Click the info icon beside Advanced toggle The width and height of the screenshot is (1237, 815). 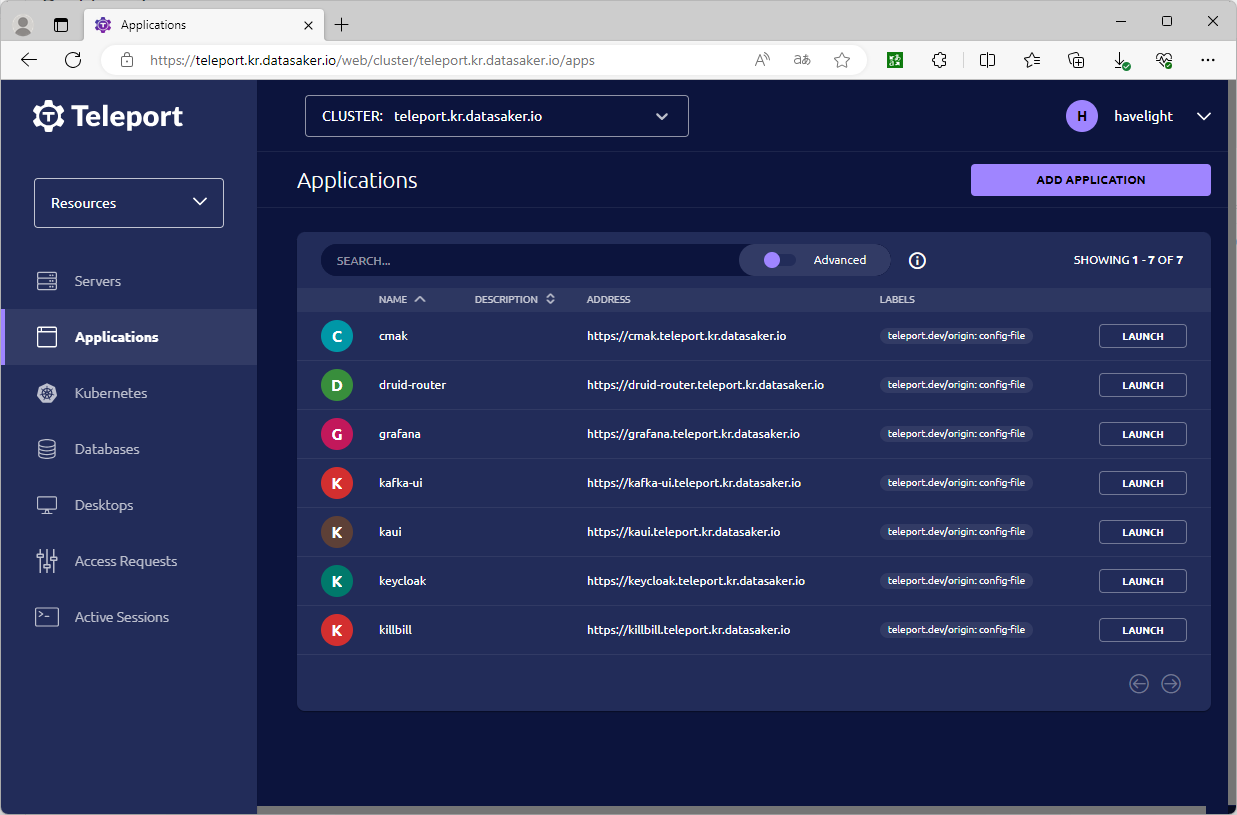click(x=917, y=260)
